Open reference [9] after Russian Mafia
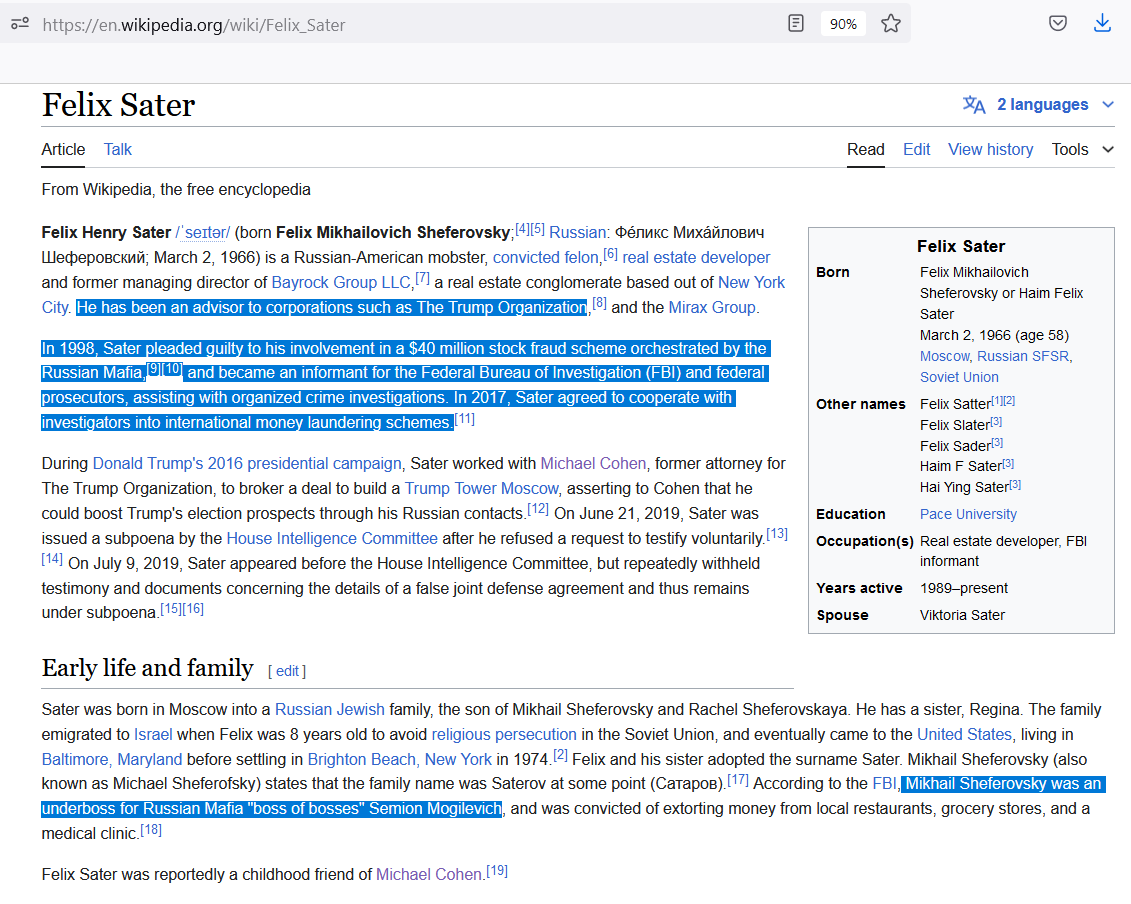The image size is (1131, 904). (x=154, y=369)
